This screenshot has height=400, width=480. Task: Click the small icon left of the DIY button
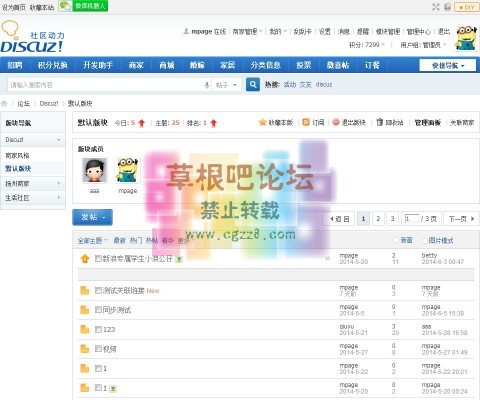tap(448, 7)
